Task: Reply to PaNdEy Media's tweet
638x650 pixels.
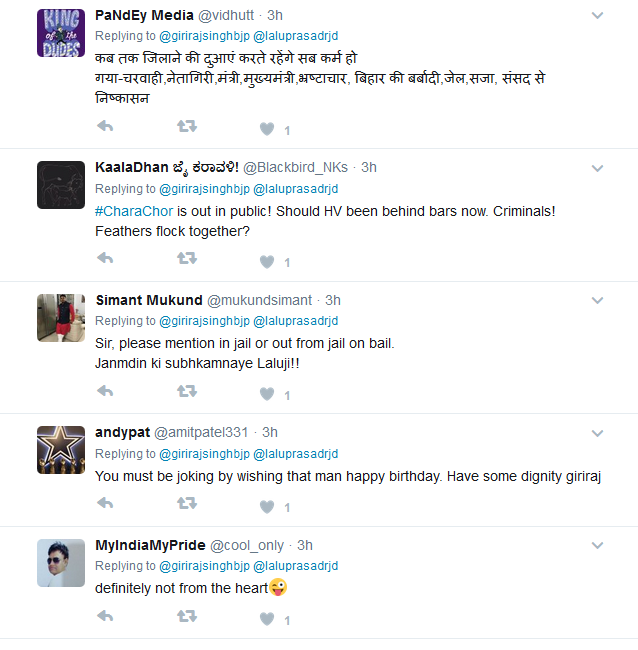Action: (x=105, y=127)
